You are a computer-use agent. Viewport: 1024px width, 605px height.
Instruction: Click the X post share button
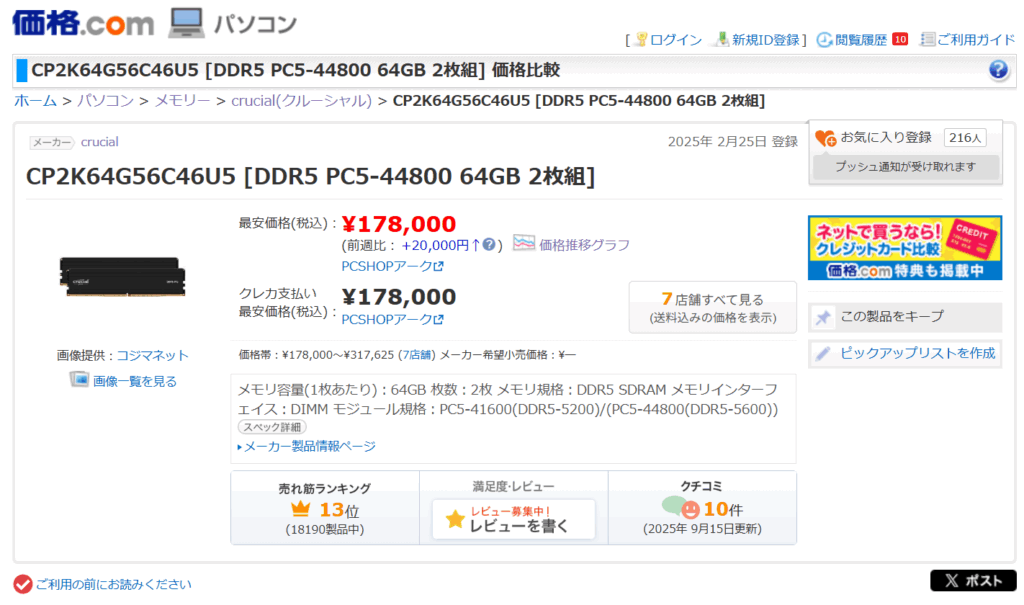point(972,581)
